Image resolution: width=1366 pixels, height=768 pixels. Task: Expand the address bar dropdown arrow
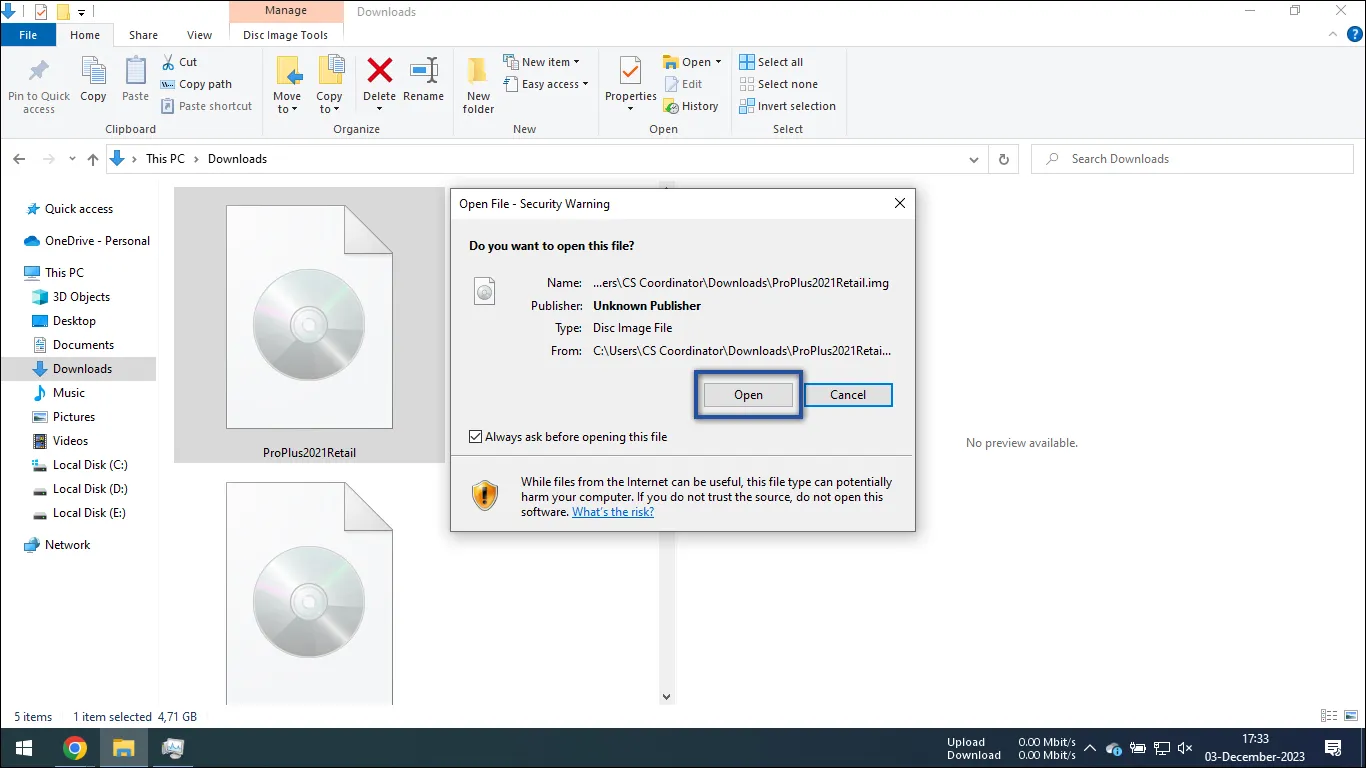click(973, 158)
